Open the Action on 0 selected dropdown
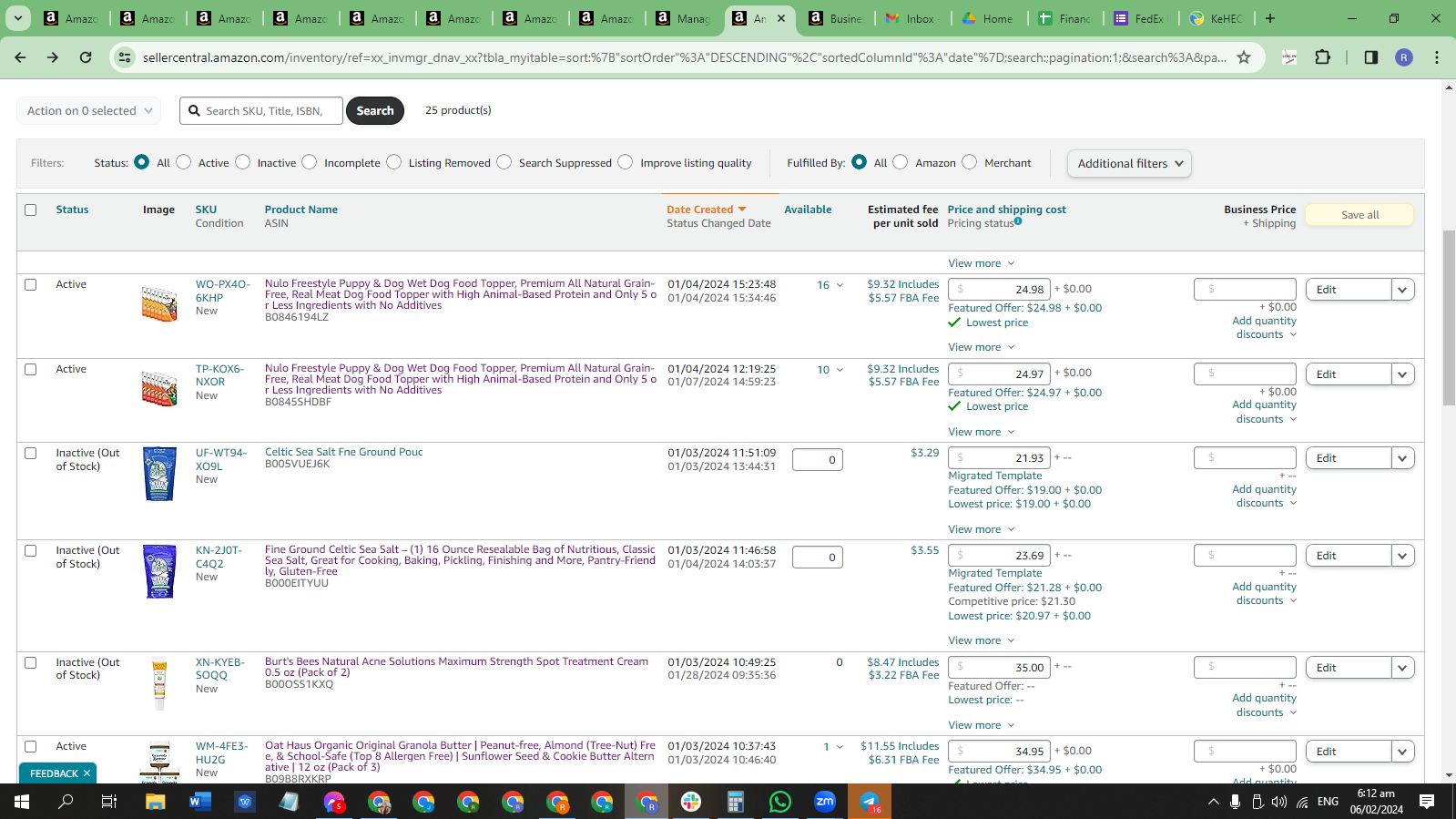The image size is (1456, 819). coord(89,111)
